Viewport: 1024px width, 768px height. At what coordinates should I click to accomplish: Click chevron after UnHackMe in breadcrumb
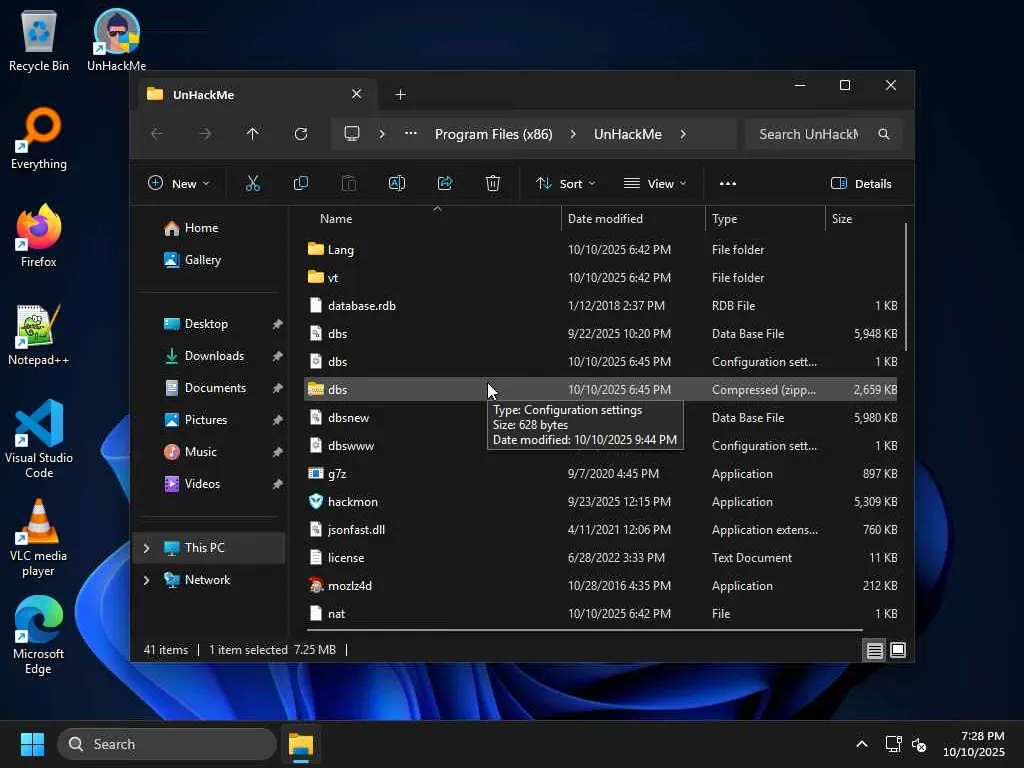[x=683, y=134]
